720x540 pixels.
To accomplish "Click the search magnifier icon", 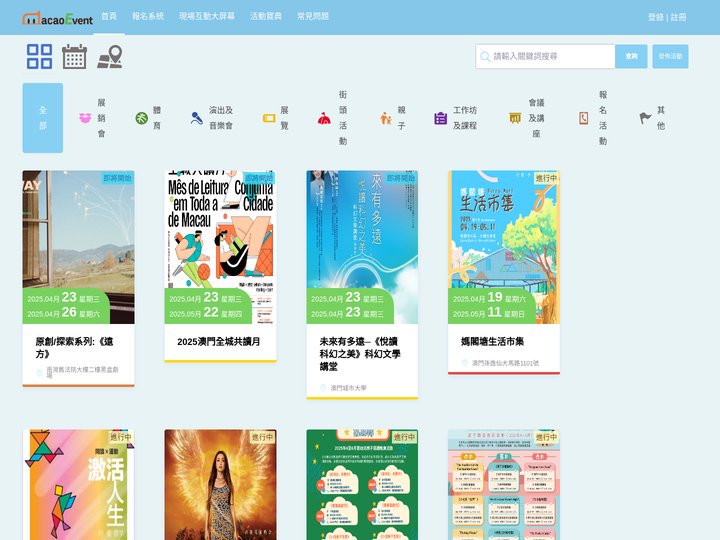I will 485,56.
